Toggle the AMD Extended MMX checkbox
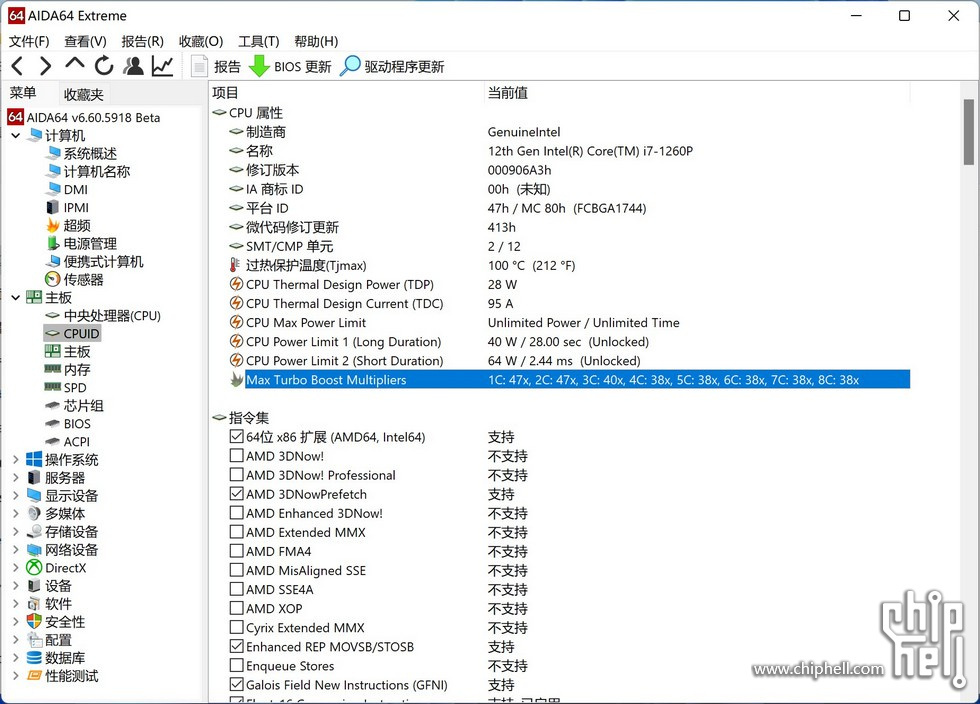Image resolution: width=980 pixels, height=704 pixels. click(236, 532)
